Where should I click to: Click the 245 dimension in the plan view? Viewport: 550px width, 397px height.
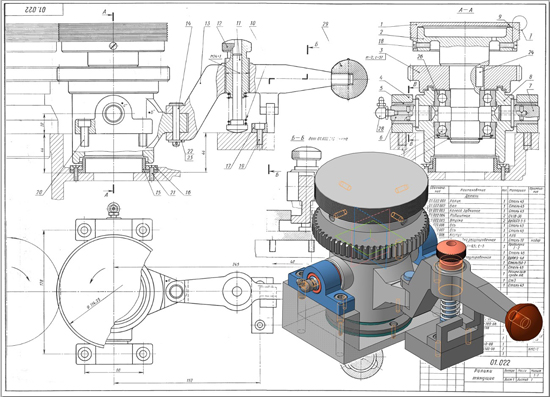click(x=236, y=264)
